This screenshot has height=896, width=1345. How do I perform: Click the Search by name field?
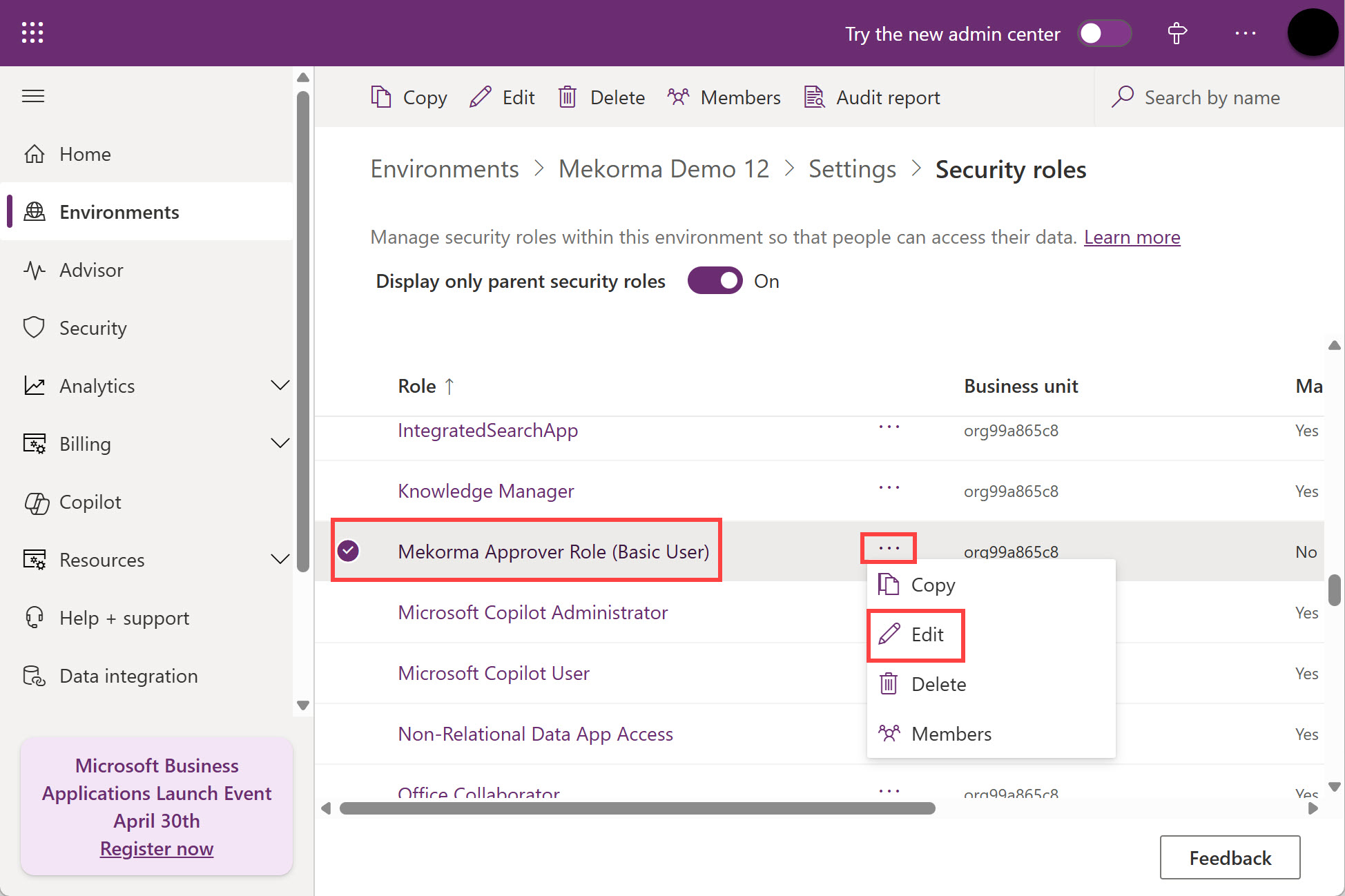click(1212, 97)
